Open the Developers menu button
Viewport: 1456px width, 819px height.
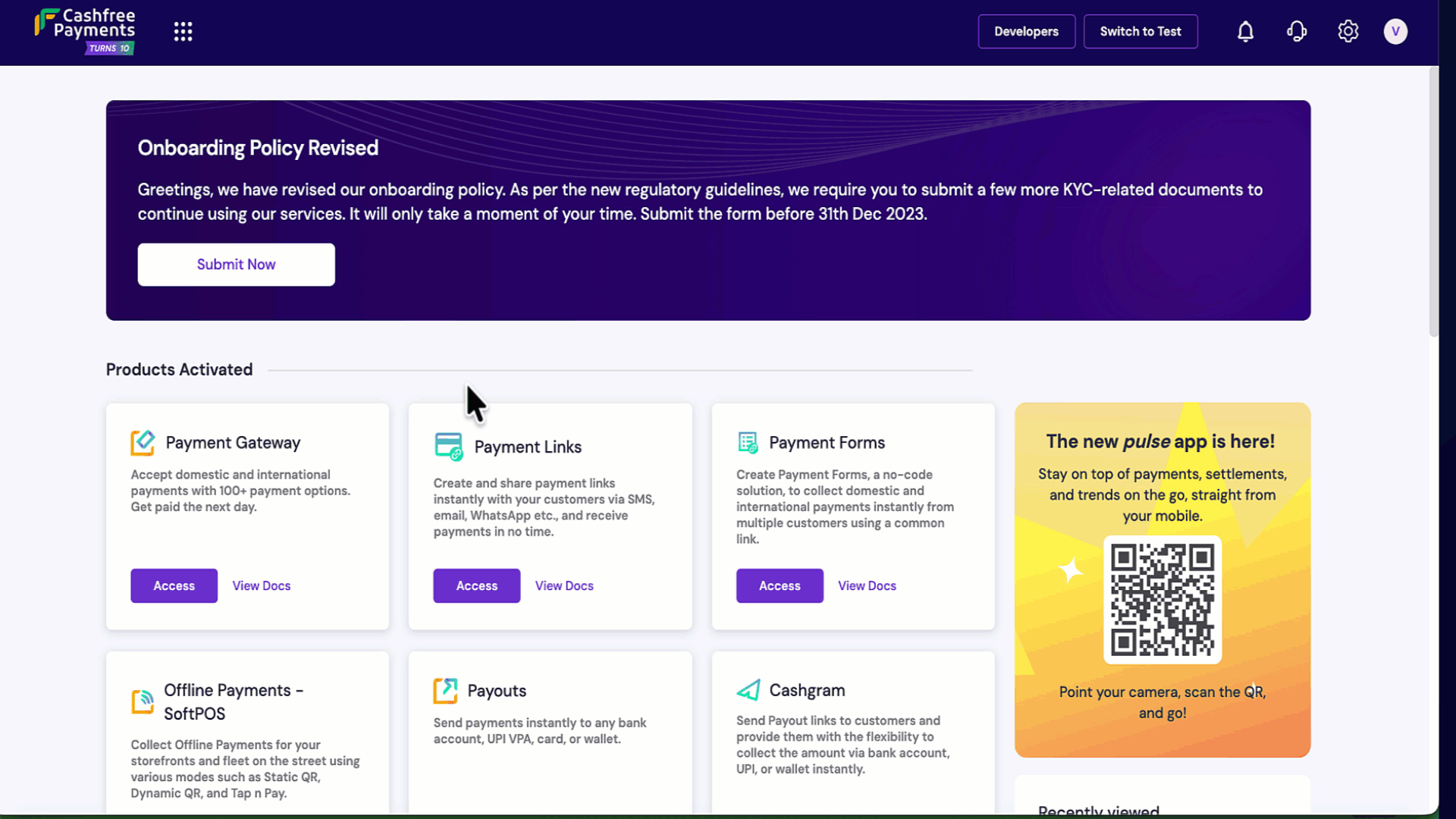1026,31
